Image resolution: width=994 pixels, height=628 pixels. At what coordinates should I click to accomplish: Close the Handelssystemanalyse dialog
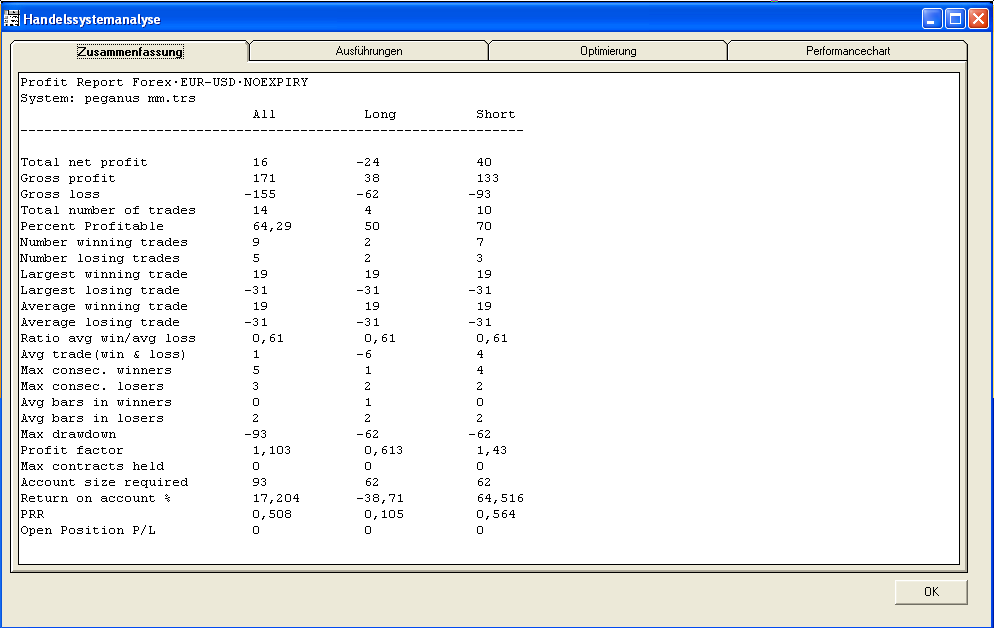978,19
